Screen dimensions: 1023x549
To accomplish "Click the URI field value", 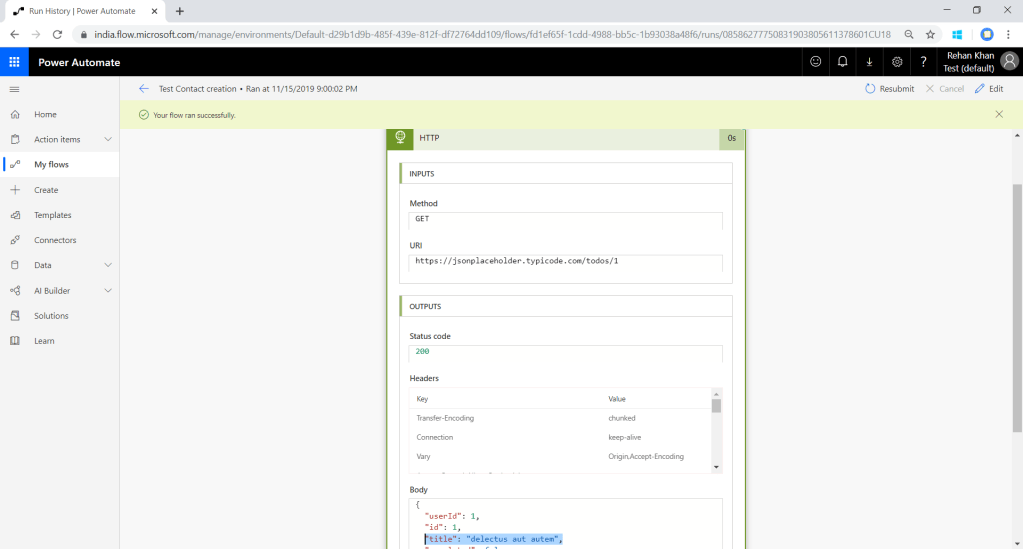I will click(x=565, y=262).
